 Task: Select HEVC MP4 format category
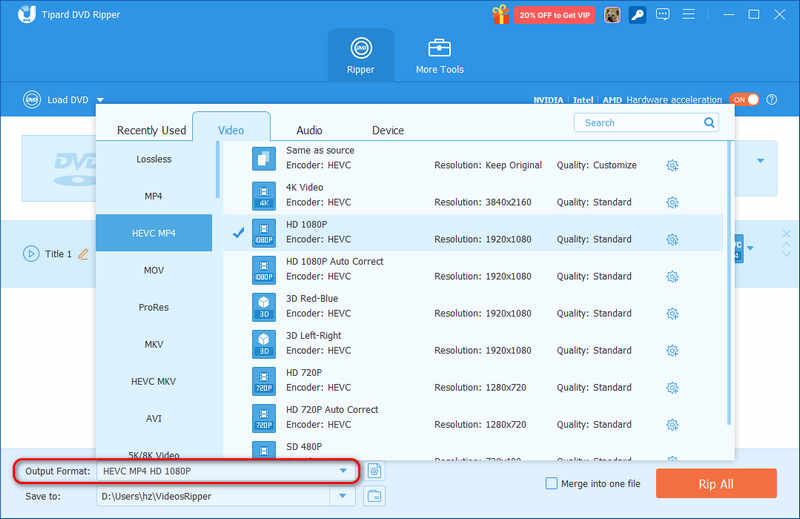[154, 233]
